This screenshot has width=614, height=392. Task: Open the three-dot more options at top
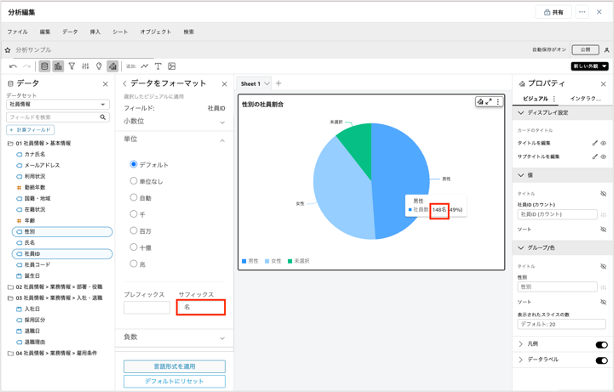[582, 12]
